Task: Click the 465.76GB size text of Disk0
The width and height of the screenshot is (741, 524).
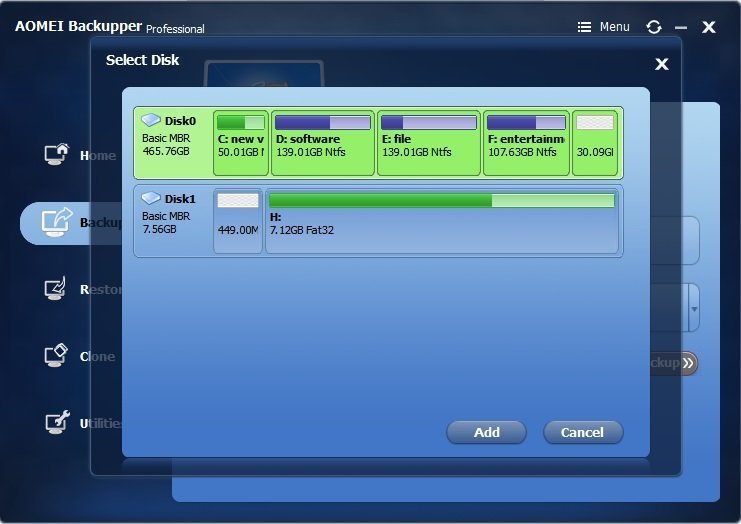Action: 166,151
